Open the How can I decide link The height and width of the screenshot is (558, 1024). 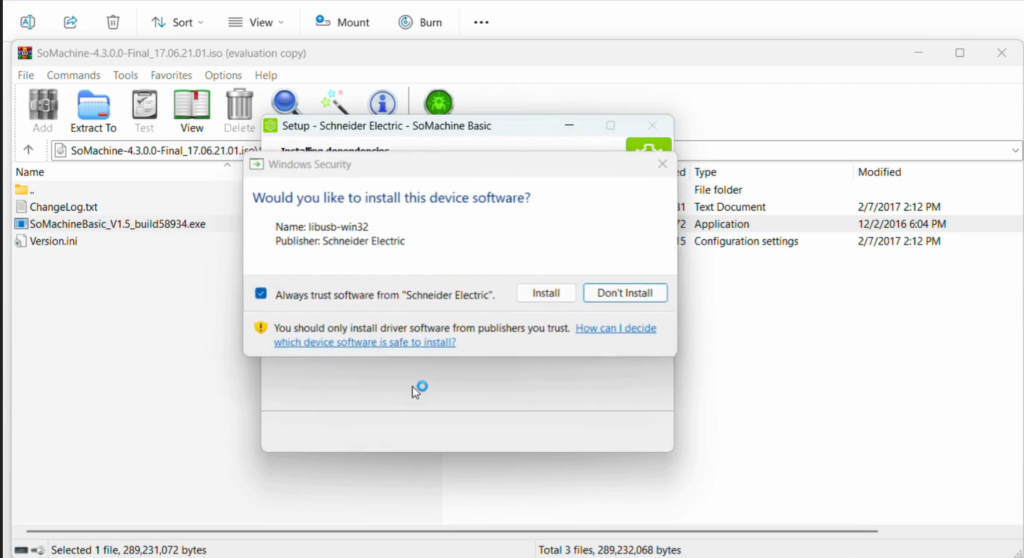[615, 328]
